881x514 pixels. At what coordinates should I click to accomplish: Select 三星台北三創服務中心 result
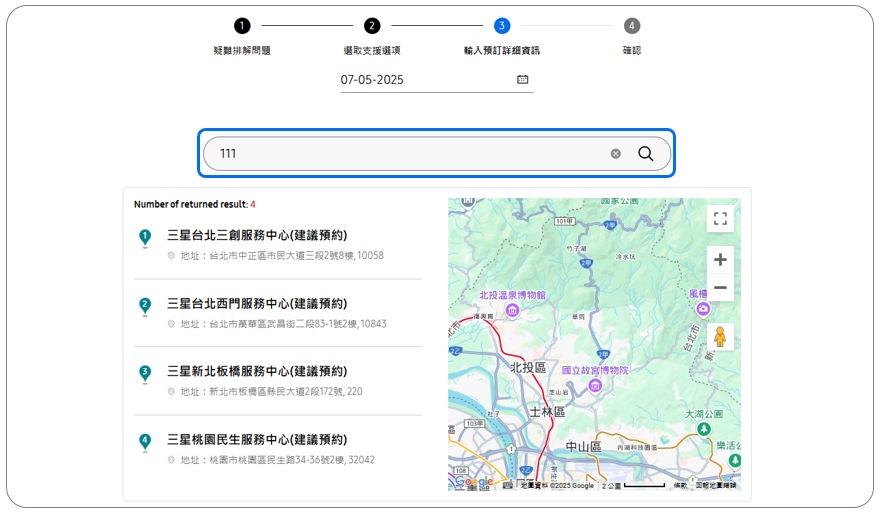(257, 235)
